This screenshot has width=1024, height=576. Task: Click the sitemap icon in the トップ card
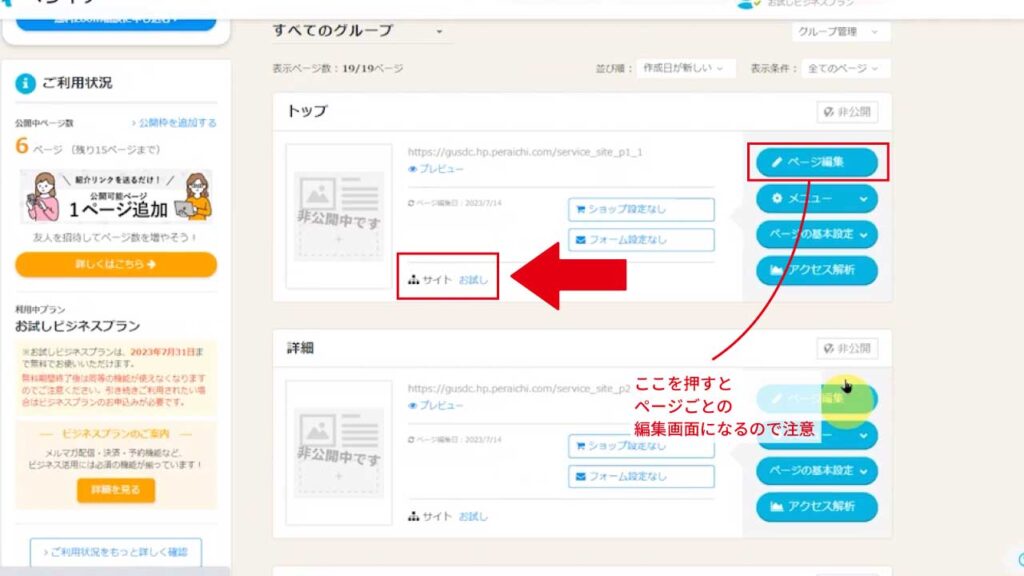point(413,280)
